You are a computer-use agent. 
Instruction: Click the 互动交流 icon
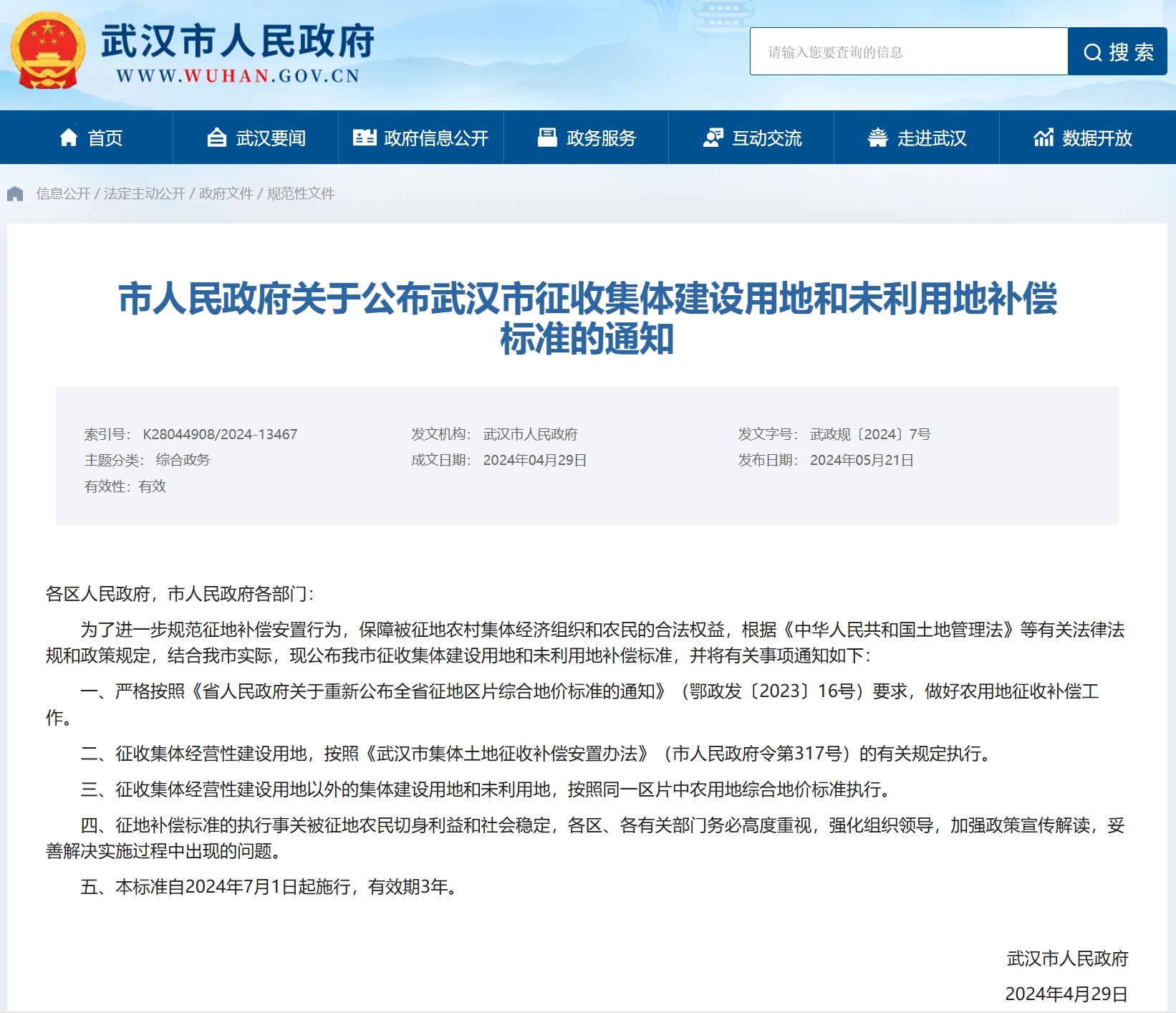pyautogui.click(x=713, y=138)
